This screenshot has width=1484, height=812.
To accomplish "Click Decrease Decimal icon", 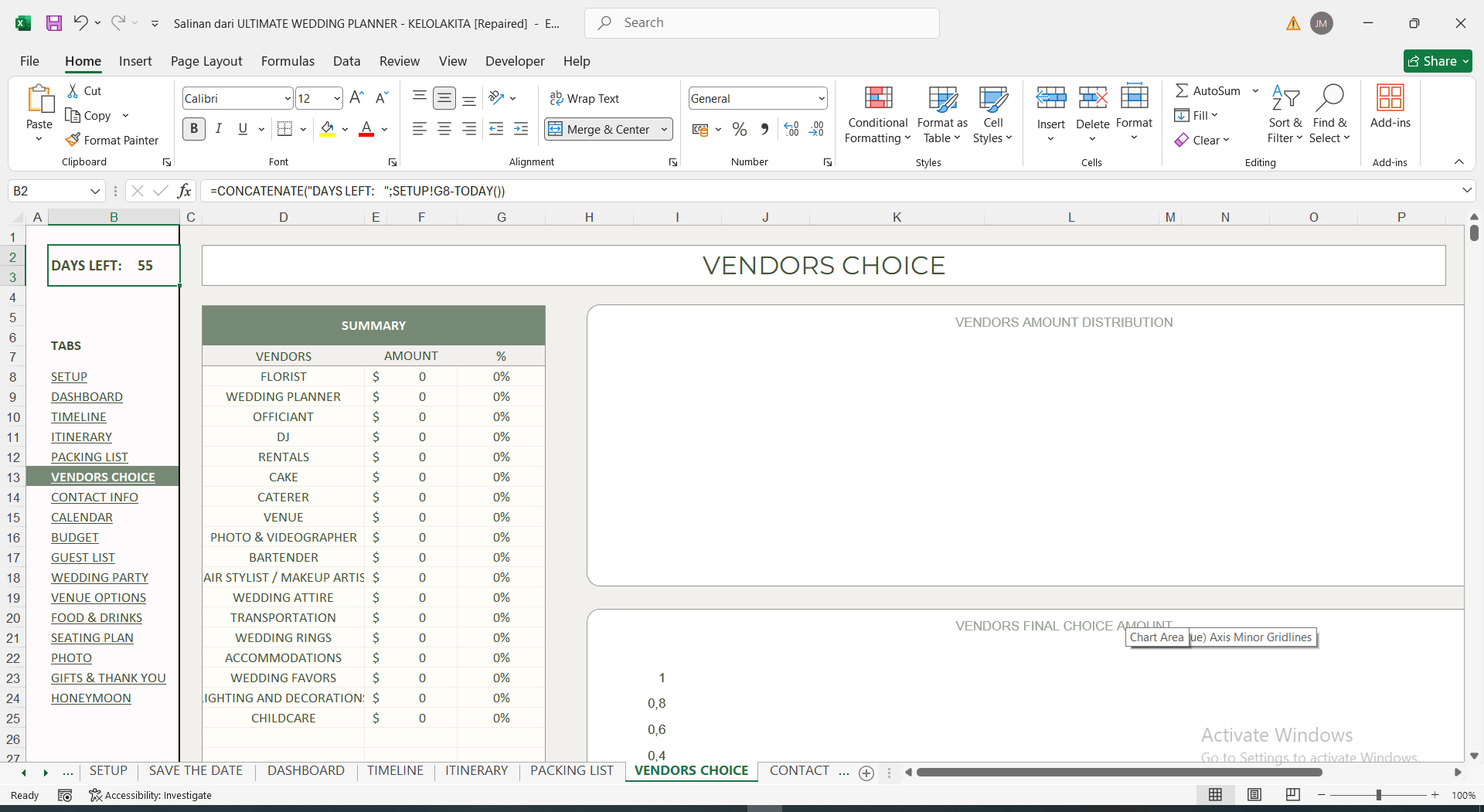I will (x=816, y=129).
